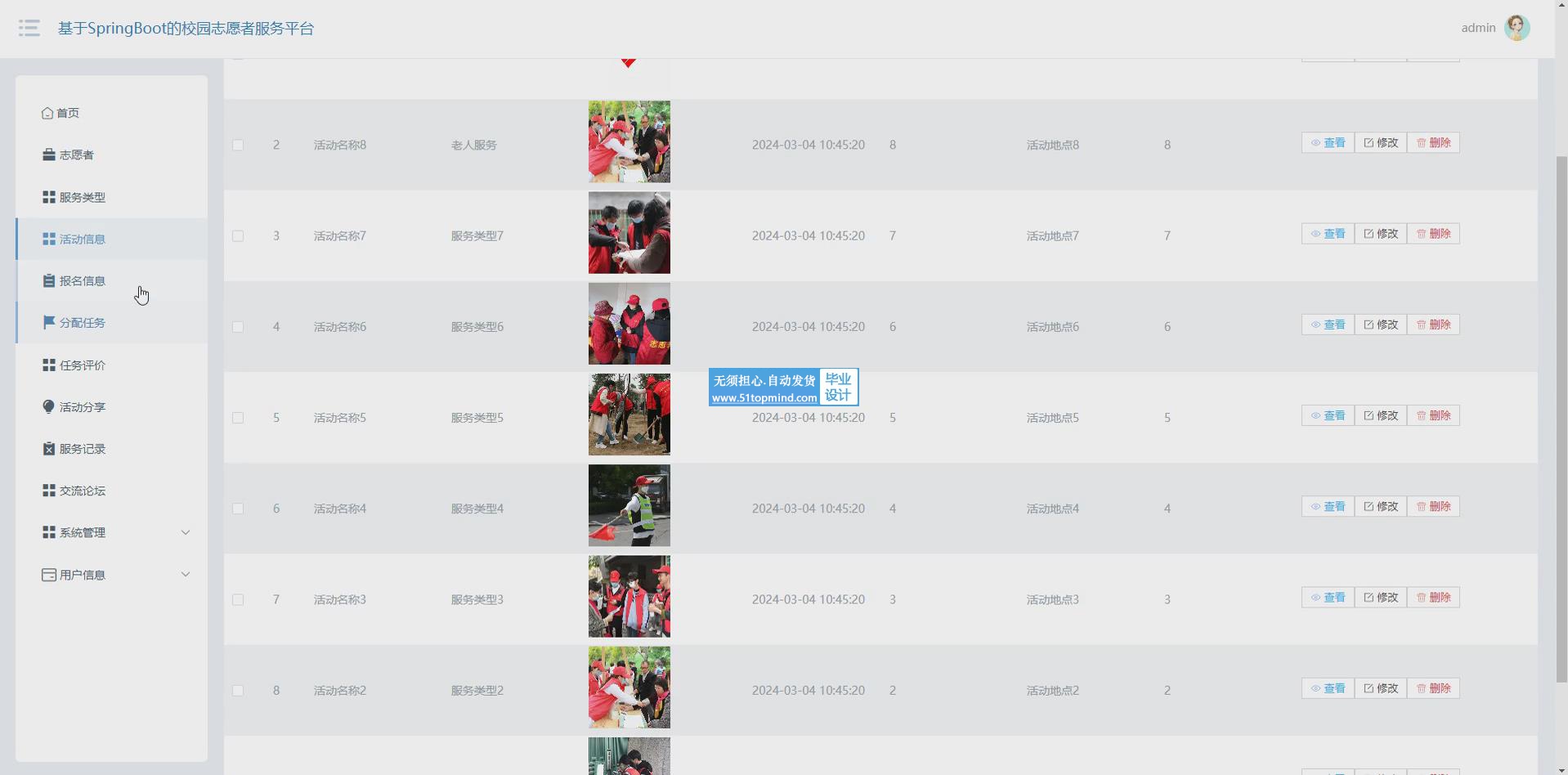Viewport: 1568px width, 775px height.
Task: Open the 服务类型 menu item
Action: click(x=111, y=197)
